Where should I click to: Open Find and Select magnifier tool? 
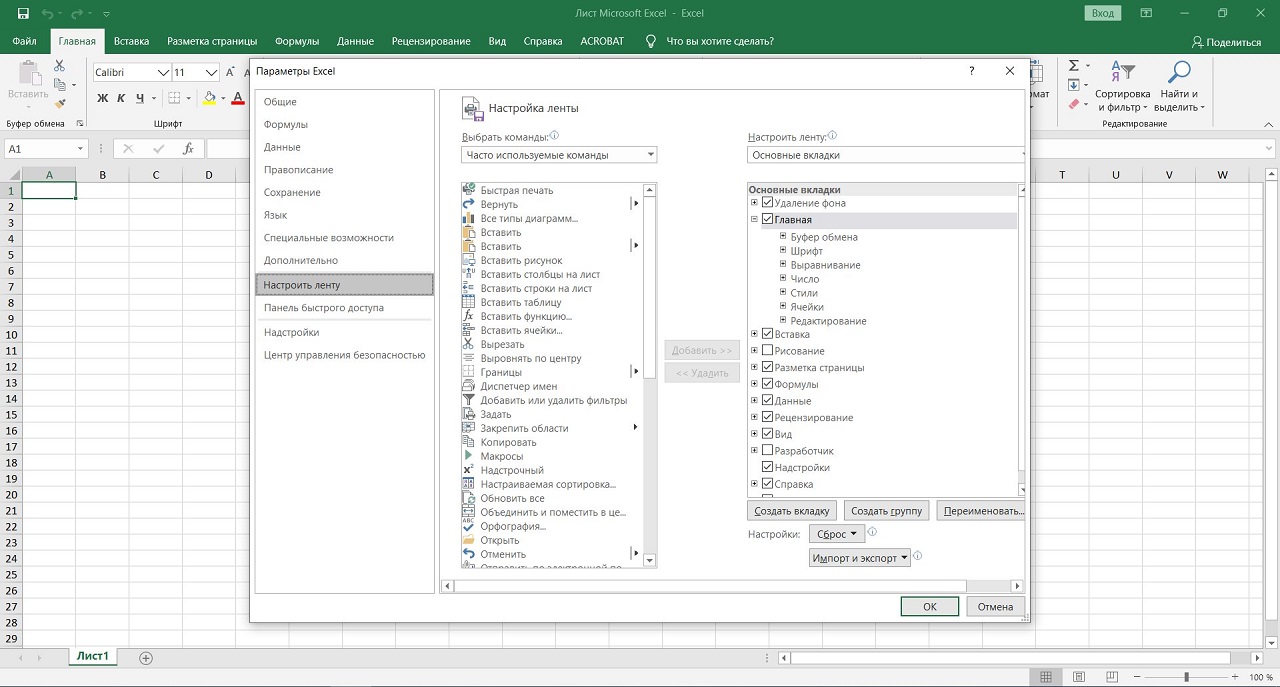[x=1180, y=73]
